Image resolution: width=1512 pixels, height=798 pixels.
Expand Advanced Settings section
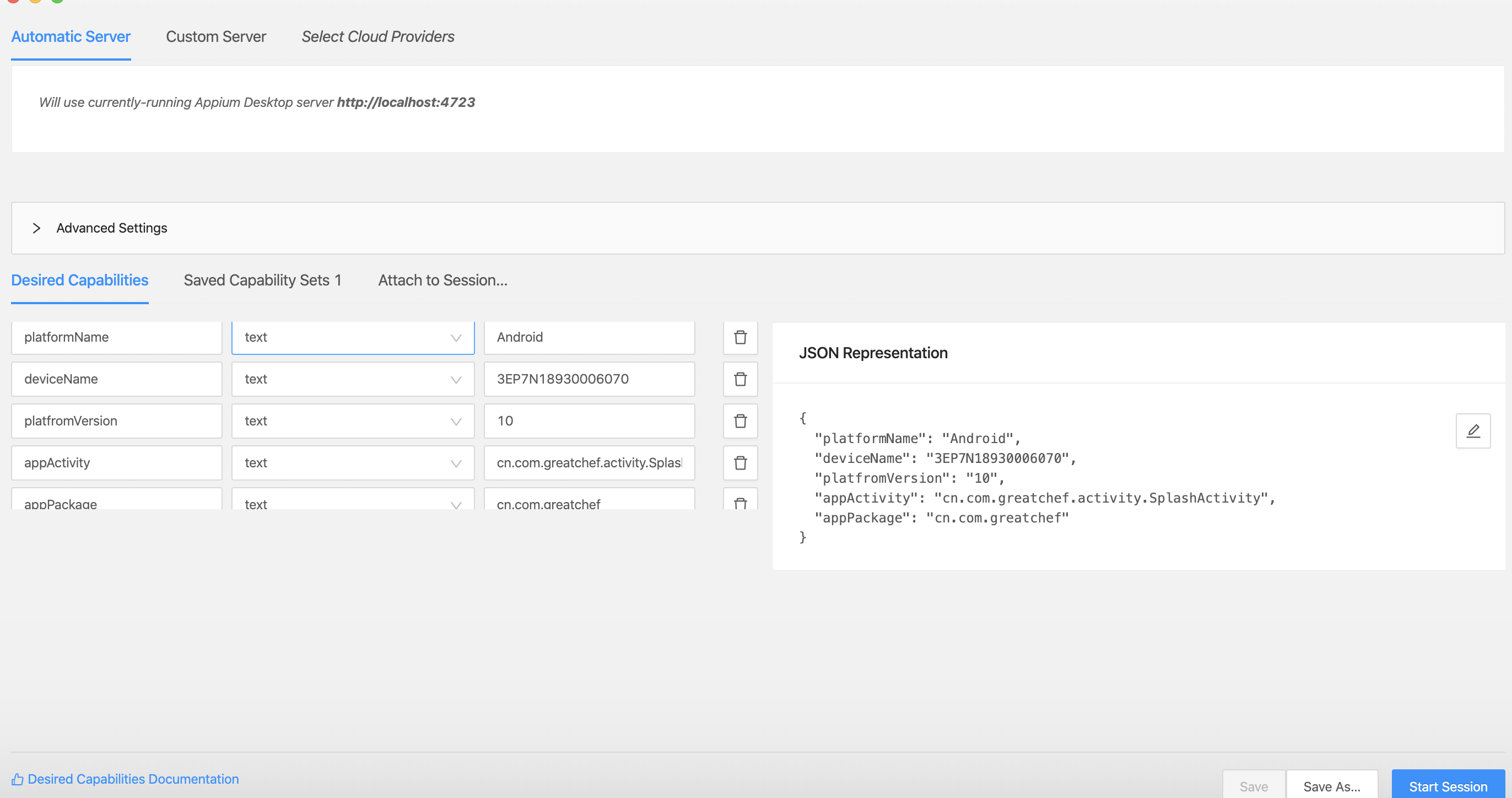coord(36,228)
